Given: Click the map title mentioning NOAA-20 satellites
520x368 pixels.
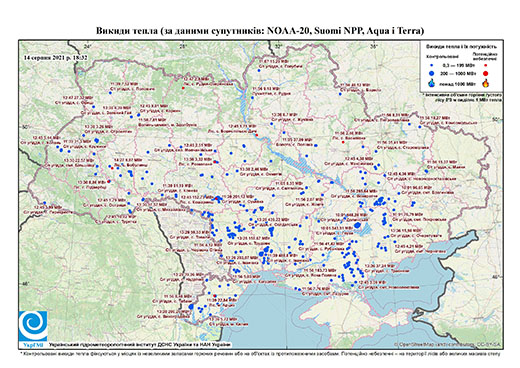Looking at the screenshot, I should tap(260, 31).
